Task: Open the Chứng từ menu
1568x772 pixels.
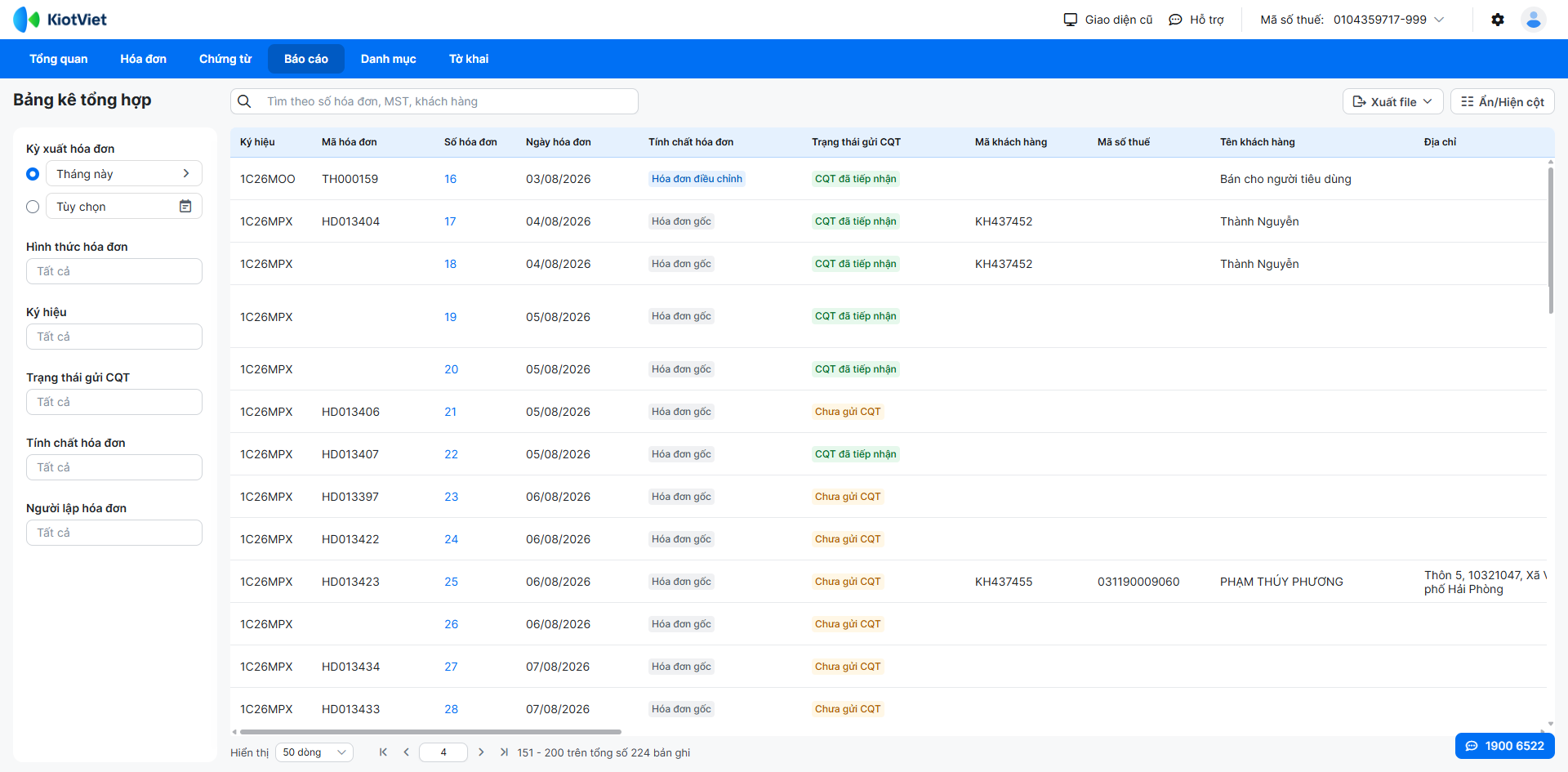Action: pos(225,59)
